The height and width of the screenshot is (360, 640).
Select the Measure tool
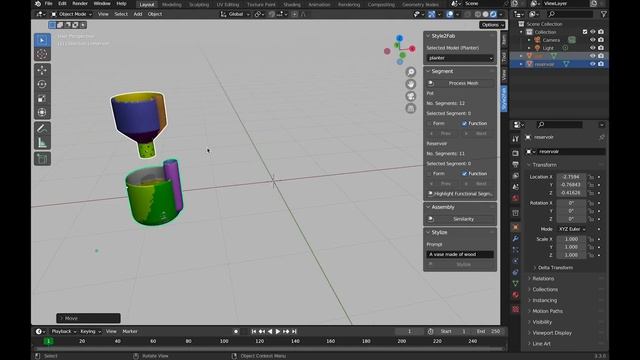coord(42,142)
